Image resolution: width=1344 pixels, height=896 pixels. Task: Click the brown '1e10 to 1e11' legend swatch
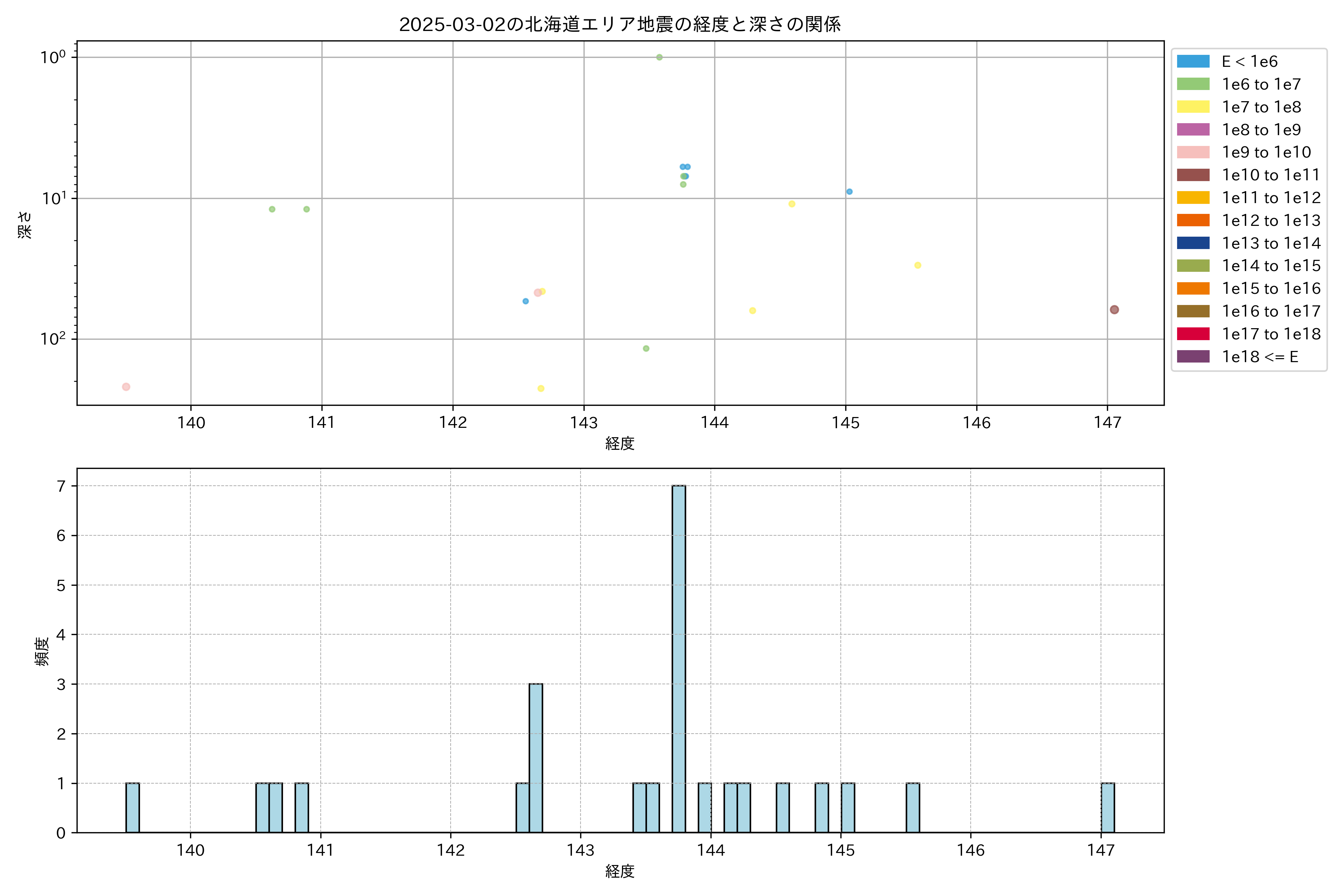click(x=1192, y=175)
